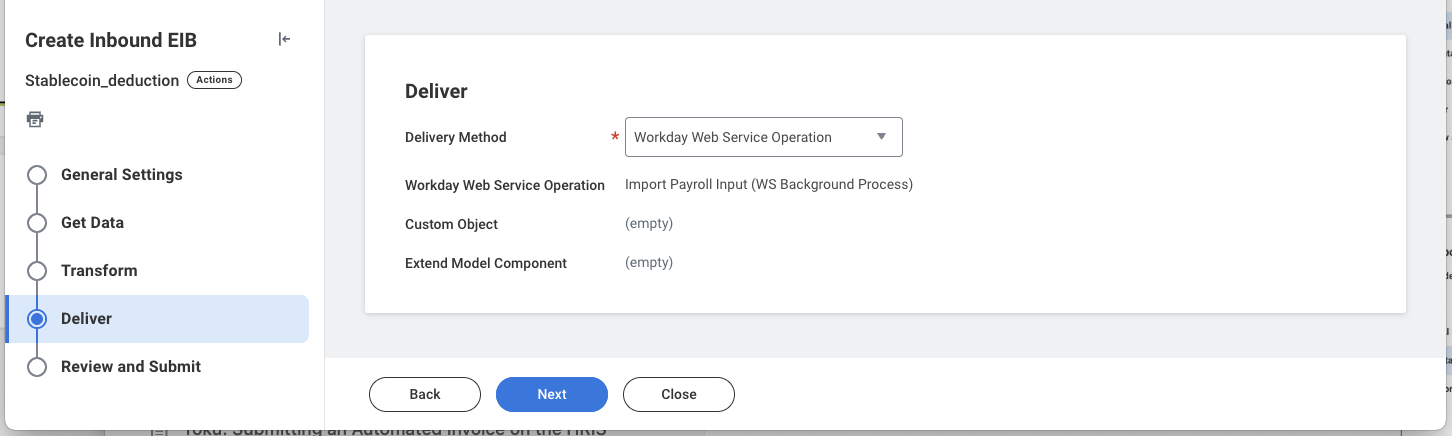Click the Back button
Viewport: 1452px width, 436px height.
[x=425, y=394]
